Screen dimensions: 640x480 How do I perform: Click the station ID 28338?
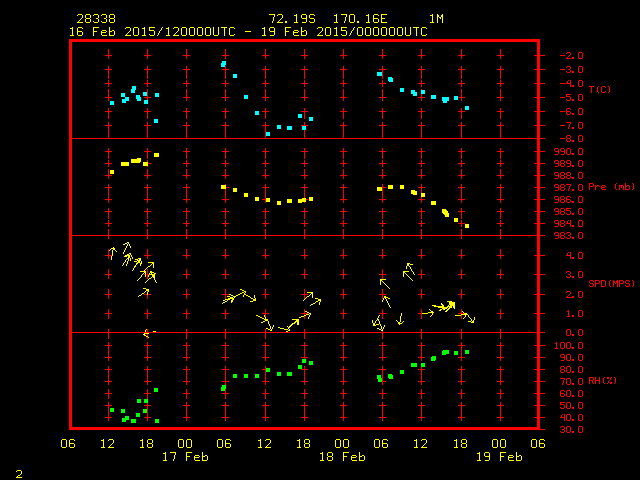tap(96, 19)
